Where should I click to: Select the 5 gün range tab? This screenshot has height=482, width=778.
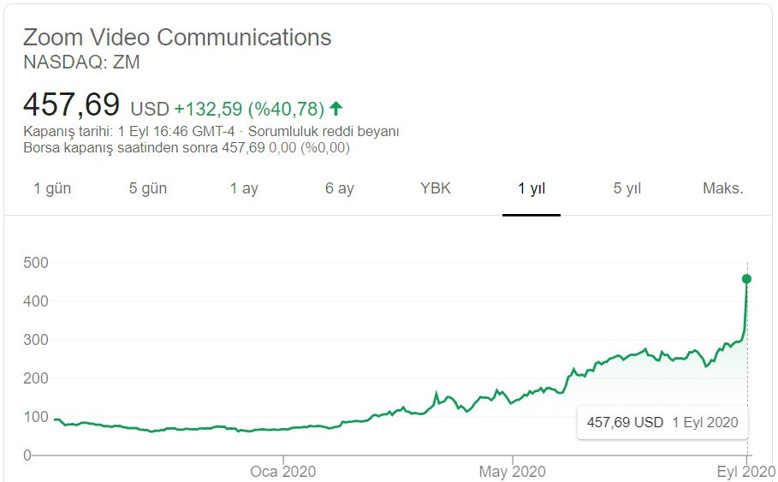point(148,189)
